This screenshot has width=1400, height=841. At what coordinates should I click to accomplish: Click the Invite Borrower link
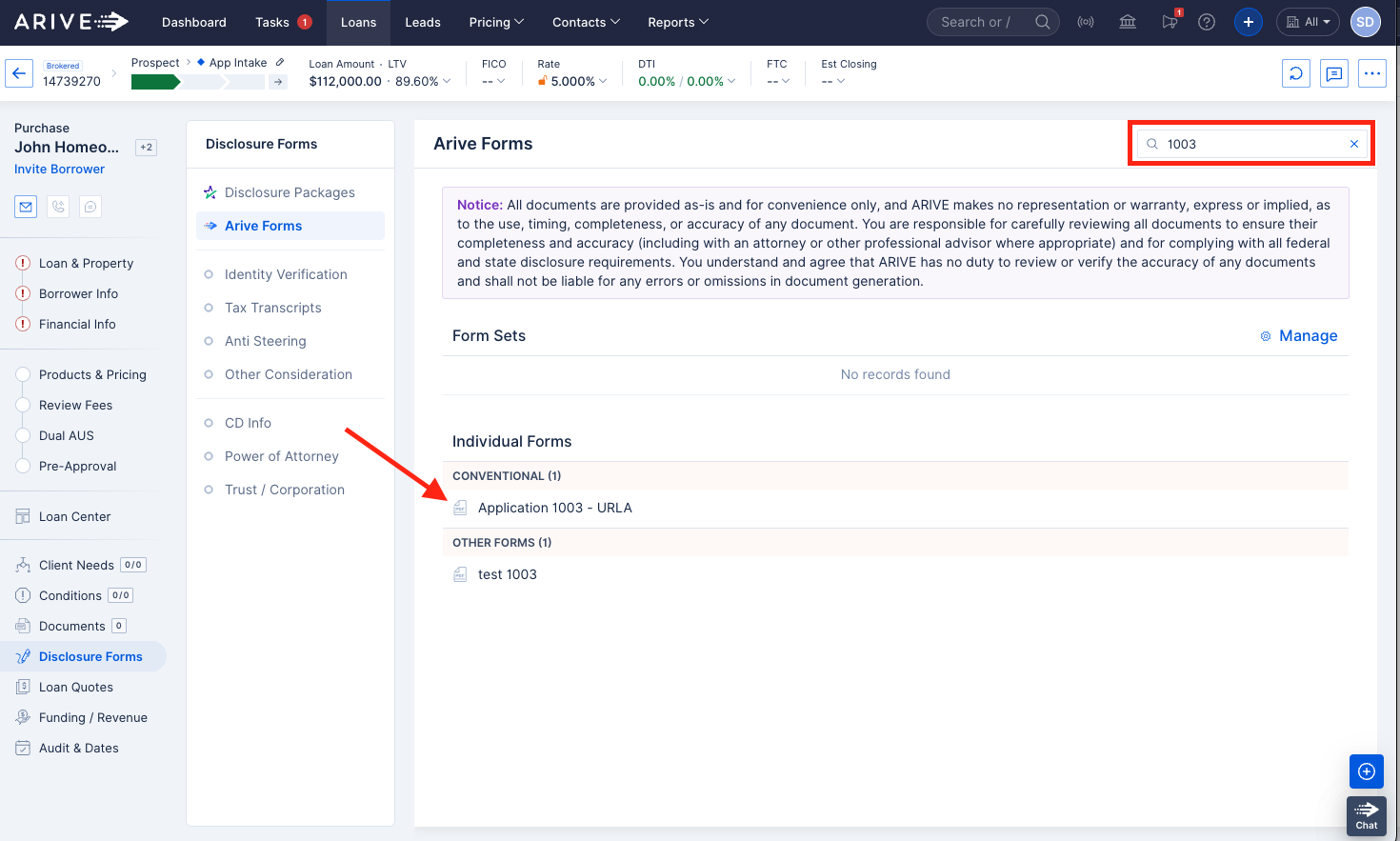pos(59,169)
